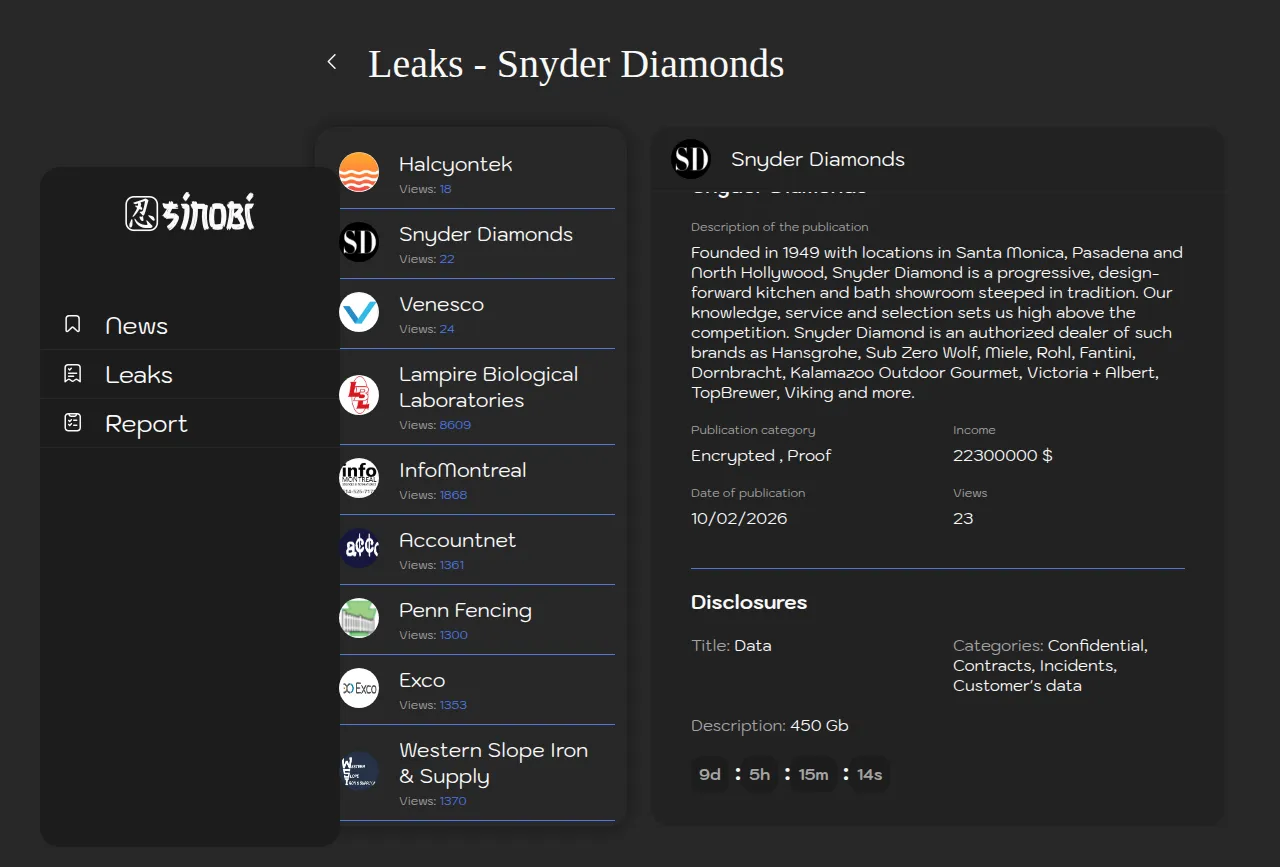Click the days counter in the countdown timer
The image size is (1280, 867).
coord(710,775)
